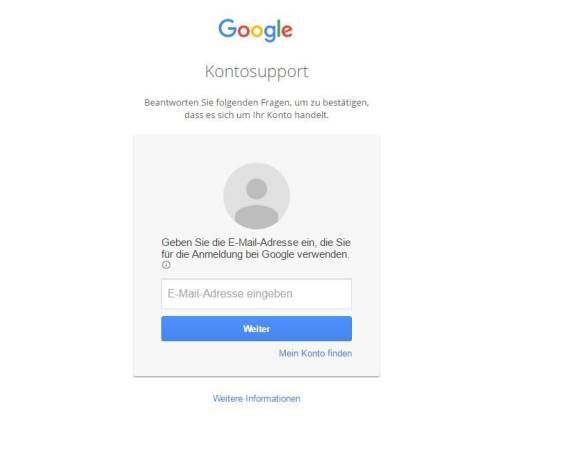
Task: Select the default user silhouette image
Action: click(x=256, y=196)
